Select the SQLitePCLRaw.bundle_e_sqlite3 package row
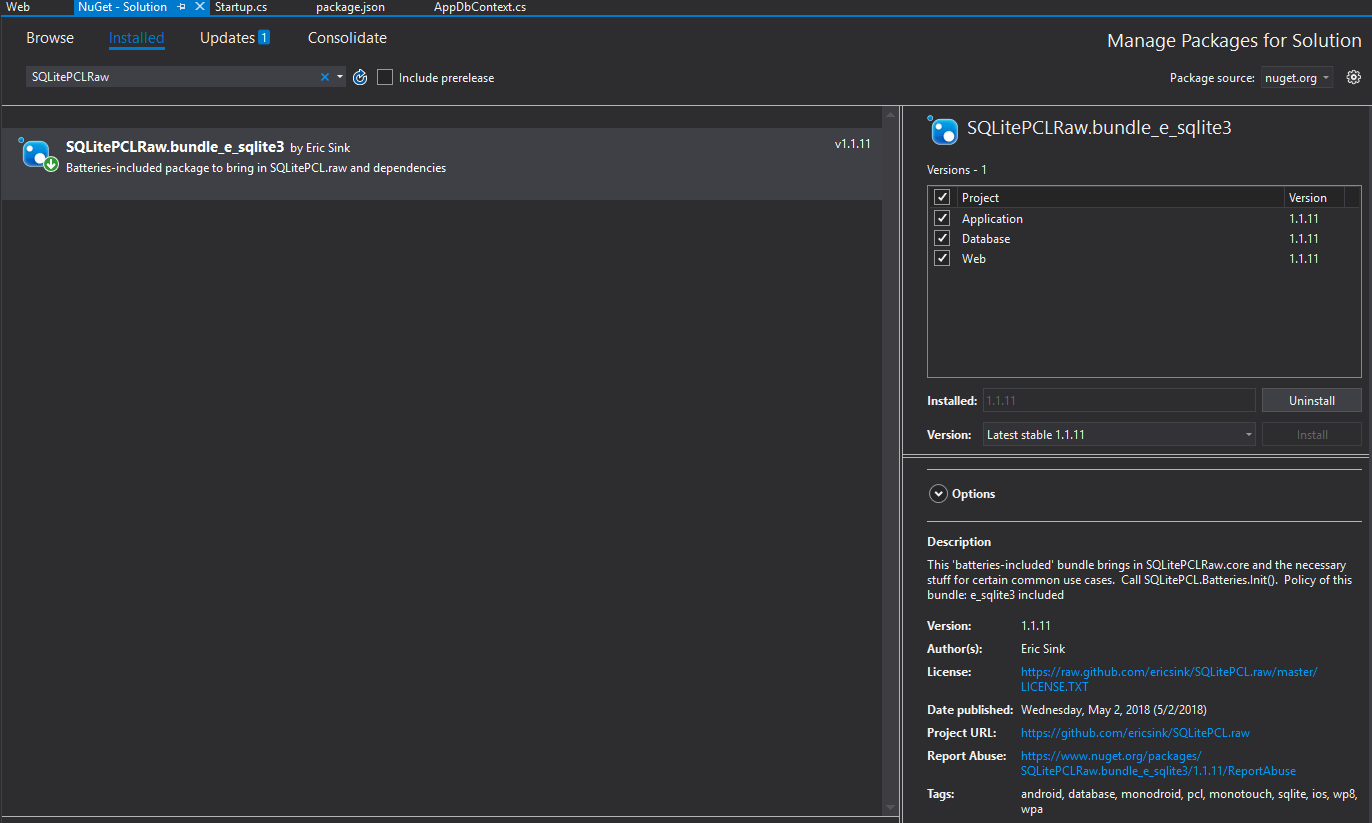Screen dimensions: 1372x823 pyautogui.click(x=442, y=164)
